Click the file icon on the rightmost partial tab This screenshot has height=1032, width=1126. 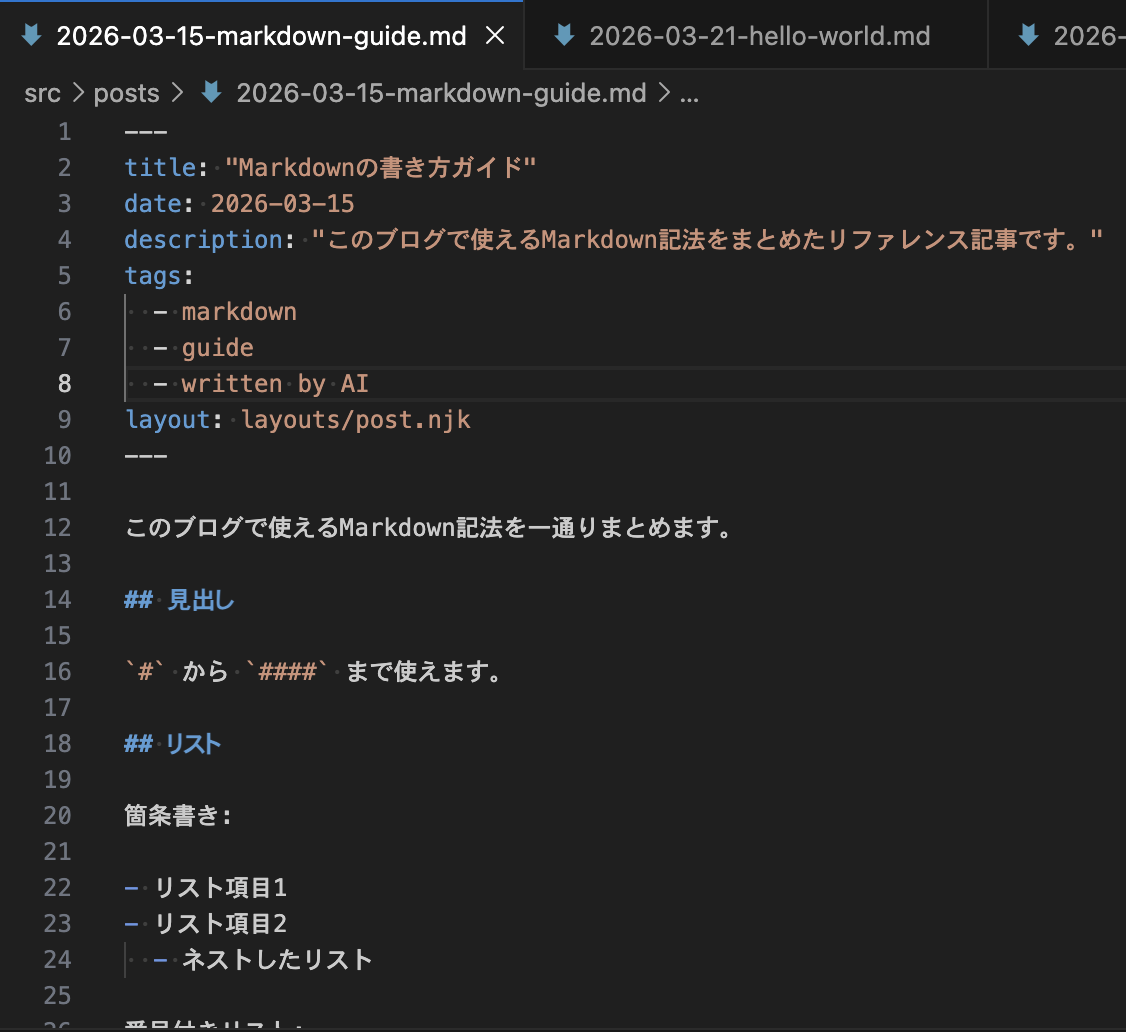(x=1029, y=34)
